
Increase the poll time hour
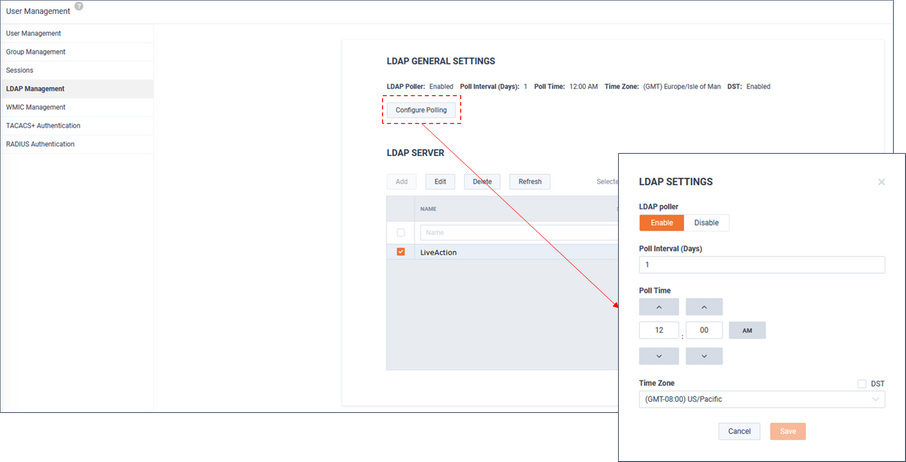[x=659, y=307]
